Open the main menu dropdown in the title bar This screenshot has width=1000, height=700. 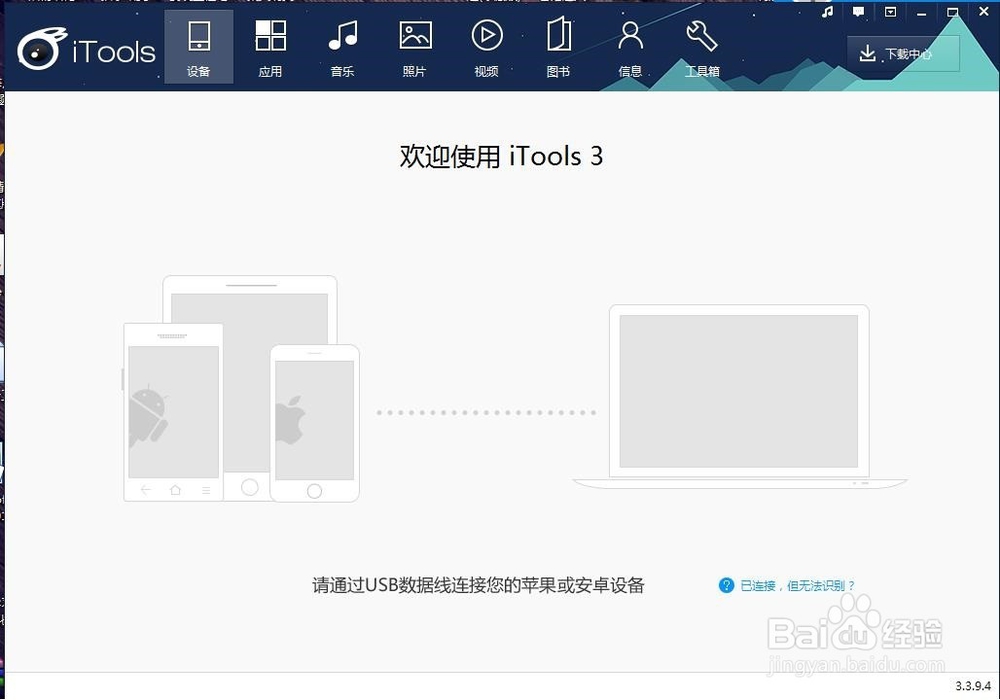click(x=889, y=11)
